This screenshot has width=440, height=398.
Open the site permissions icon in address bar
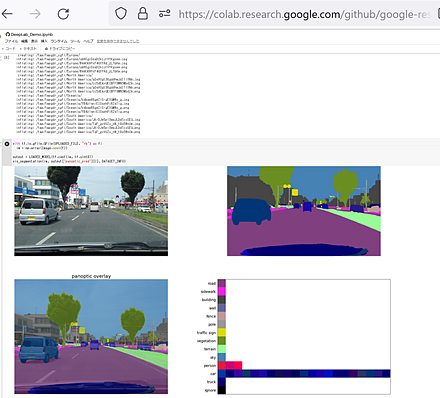pos(164,14)
